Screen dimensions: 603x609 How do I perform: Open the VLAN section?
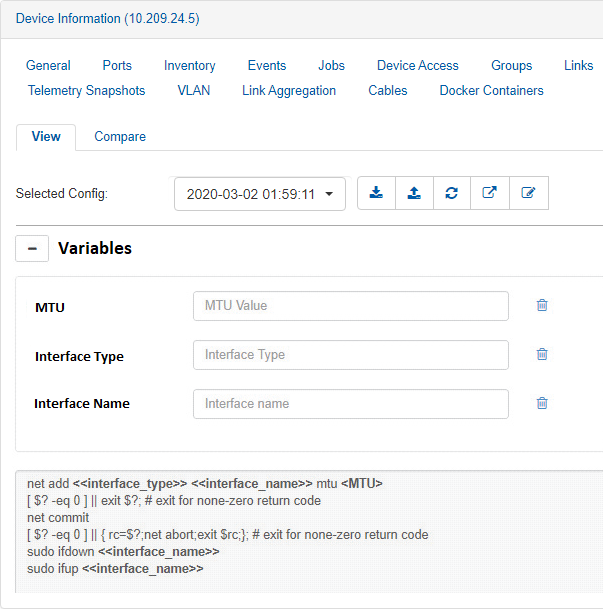tap(194, 90)
